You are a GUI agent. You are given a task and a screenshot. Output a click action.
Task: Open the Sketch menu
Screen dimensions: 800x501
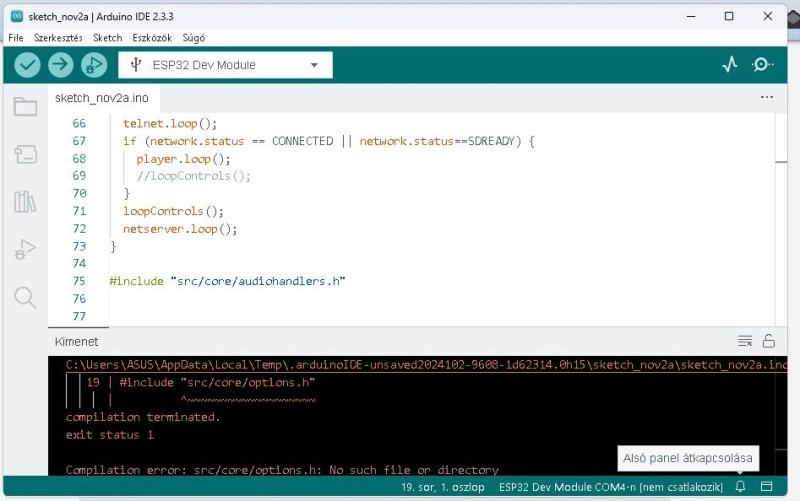point(108,38)
